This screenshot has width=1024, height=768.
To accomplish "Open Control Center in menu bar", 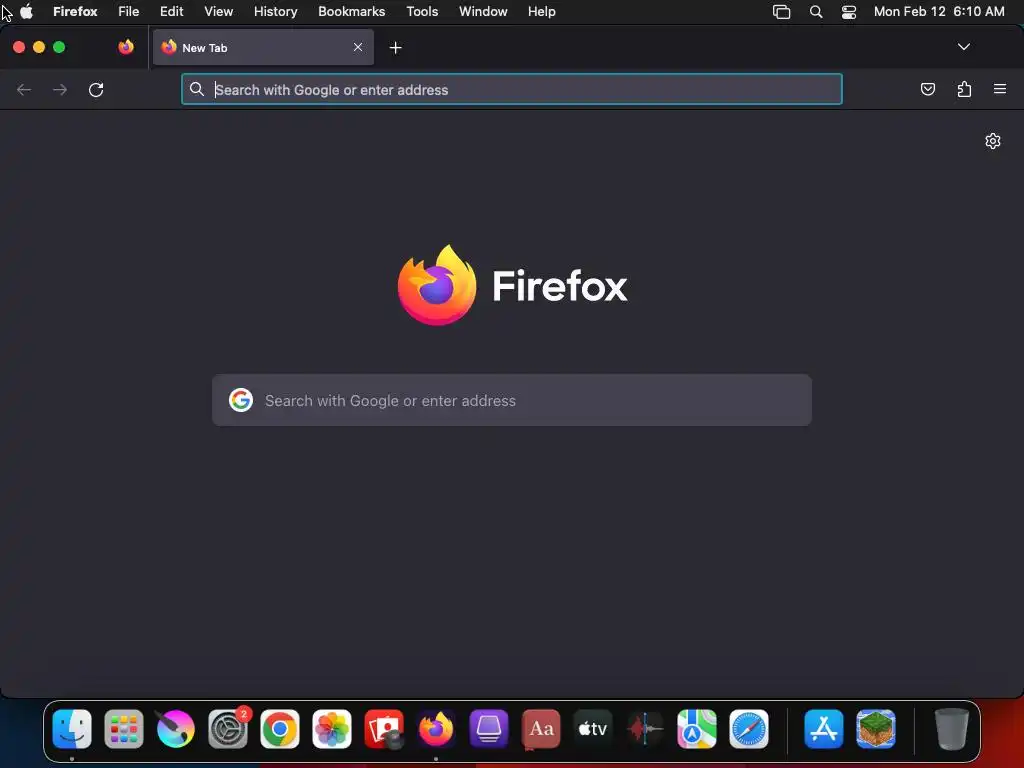I will click(x=848, y=12).
